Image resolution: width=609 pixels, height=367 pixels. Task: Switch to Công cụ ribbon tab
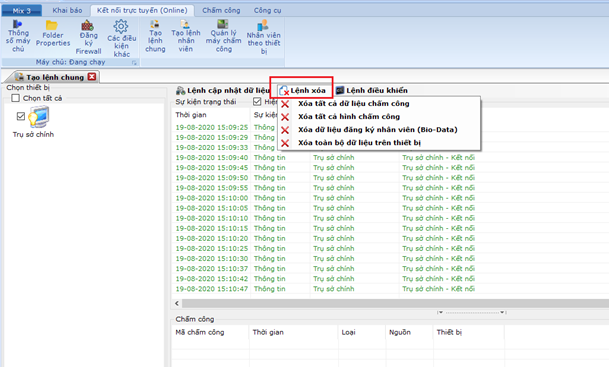[x=268, y=10]
